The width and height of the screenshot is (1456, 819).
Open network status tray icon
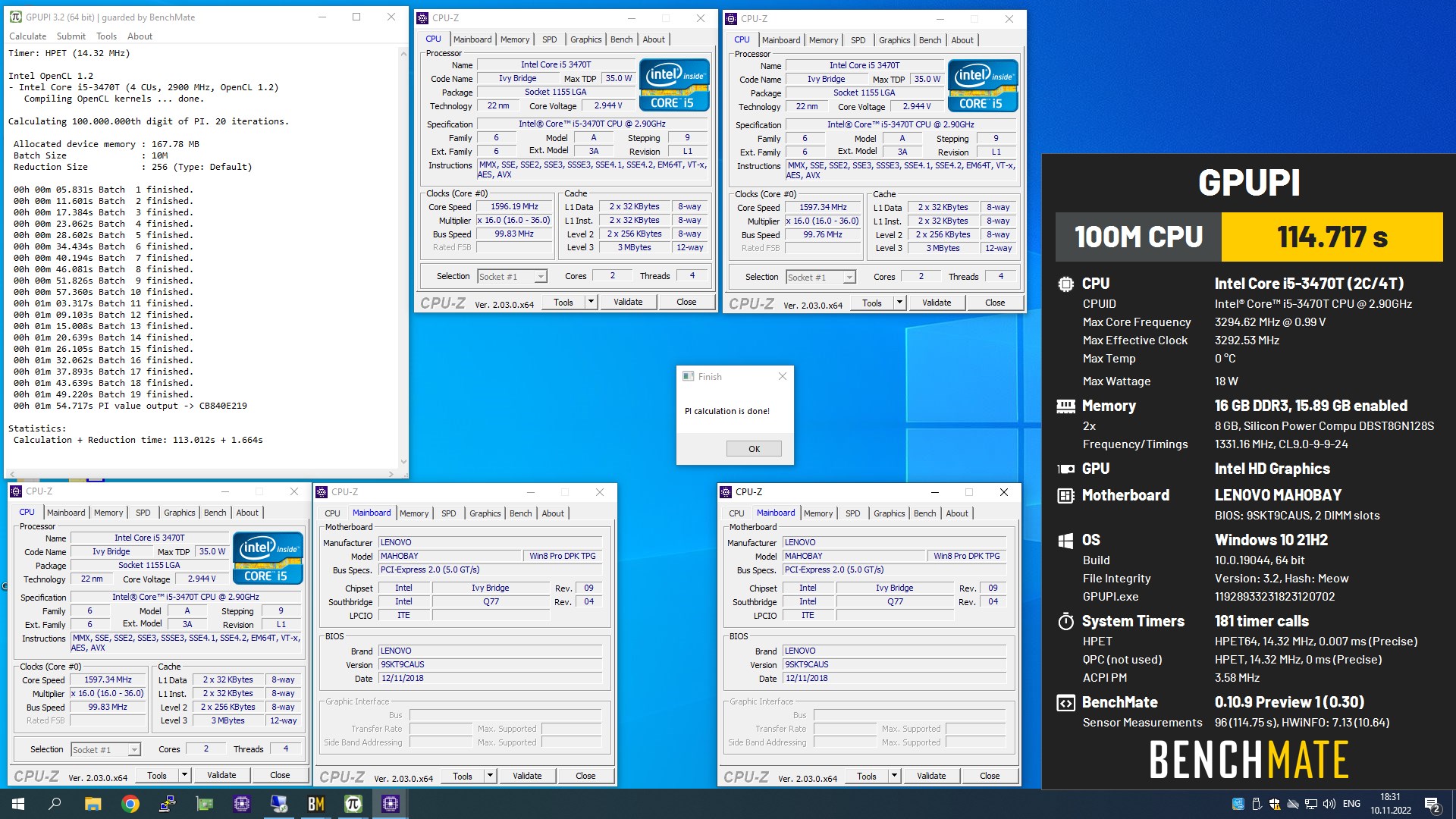[x=1310, y=804]
